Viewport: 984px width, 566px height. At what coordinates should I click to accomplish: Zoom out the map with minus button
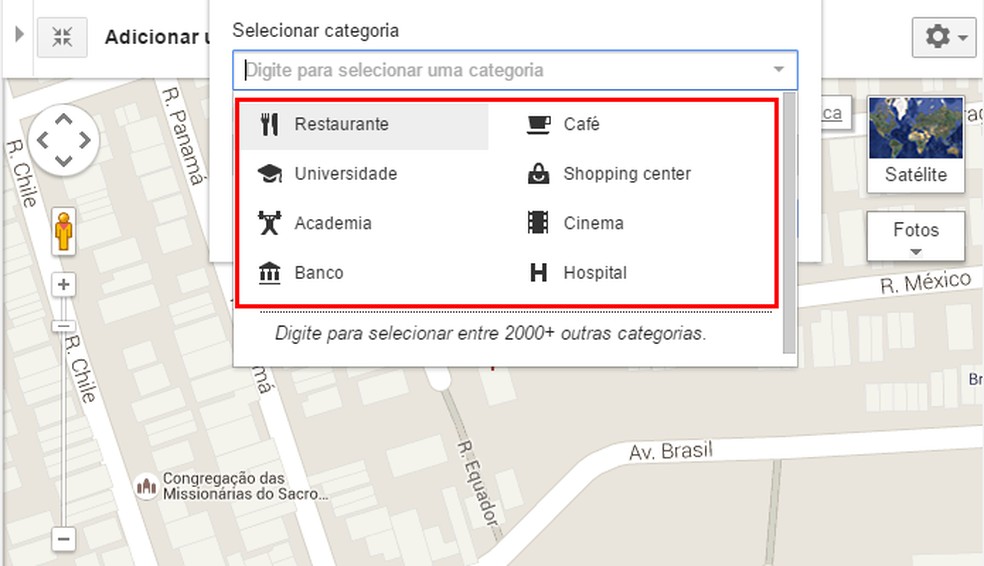pos(64,539)
